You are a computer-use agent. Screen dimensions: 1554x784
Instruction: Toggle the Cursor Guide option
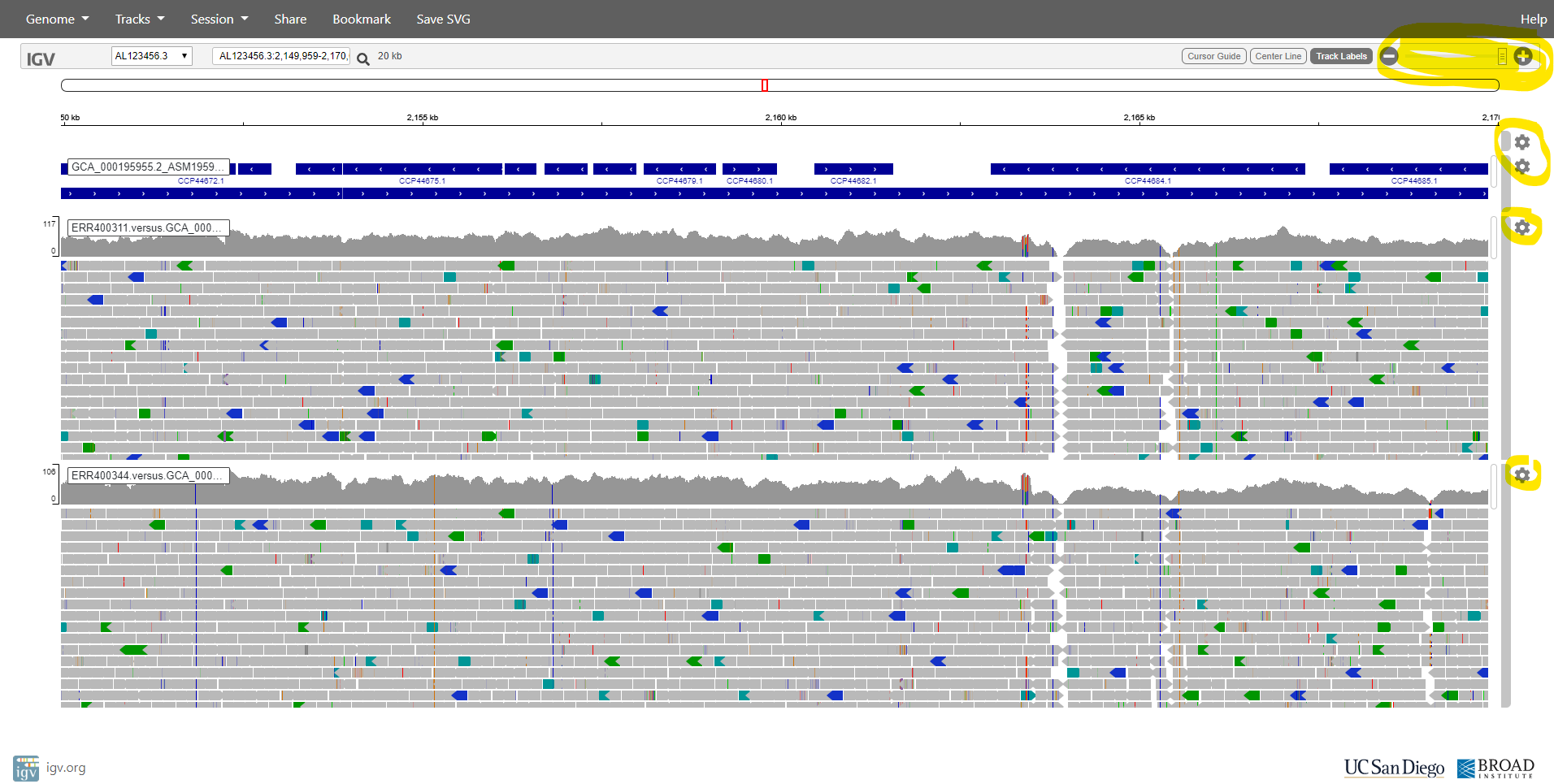click(x=1213, y=56)
